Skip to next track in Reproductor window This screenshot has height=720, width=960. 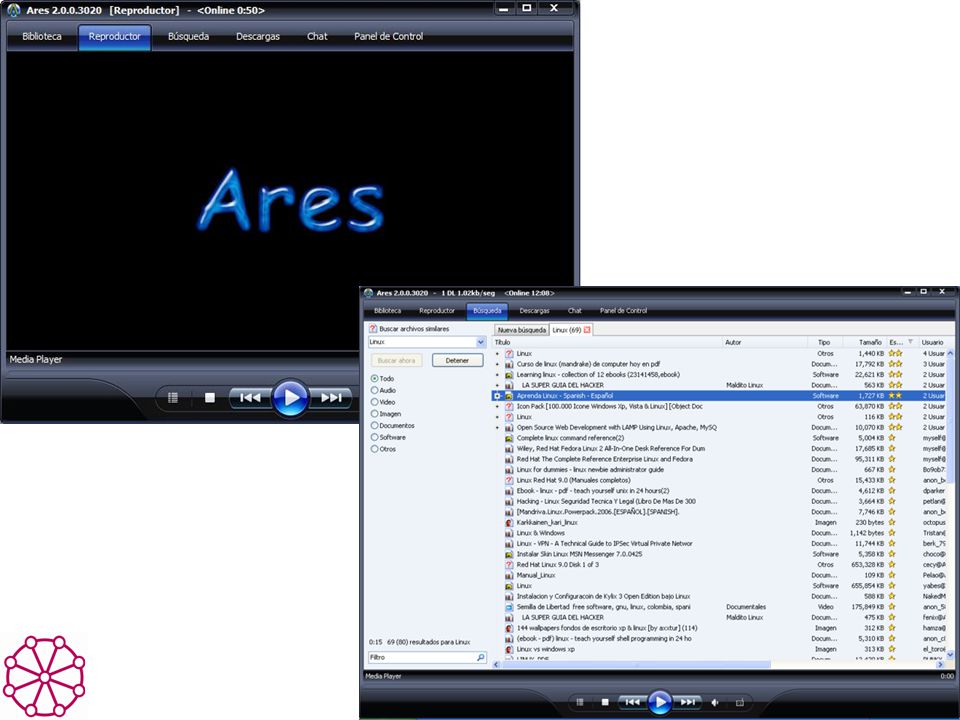331,398
